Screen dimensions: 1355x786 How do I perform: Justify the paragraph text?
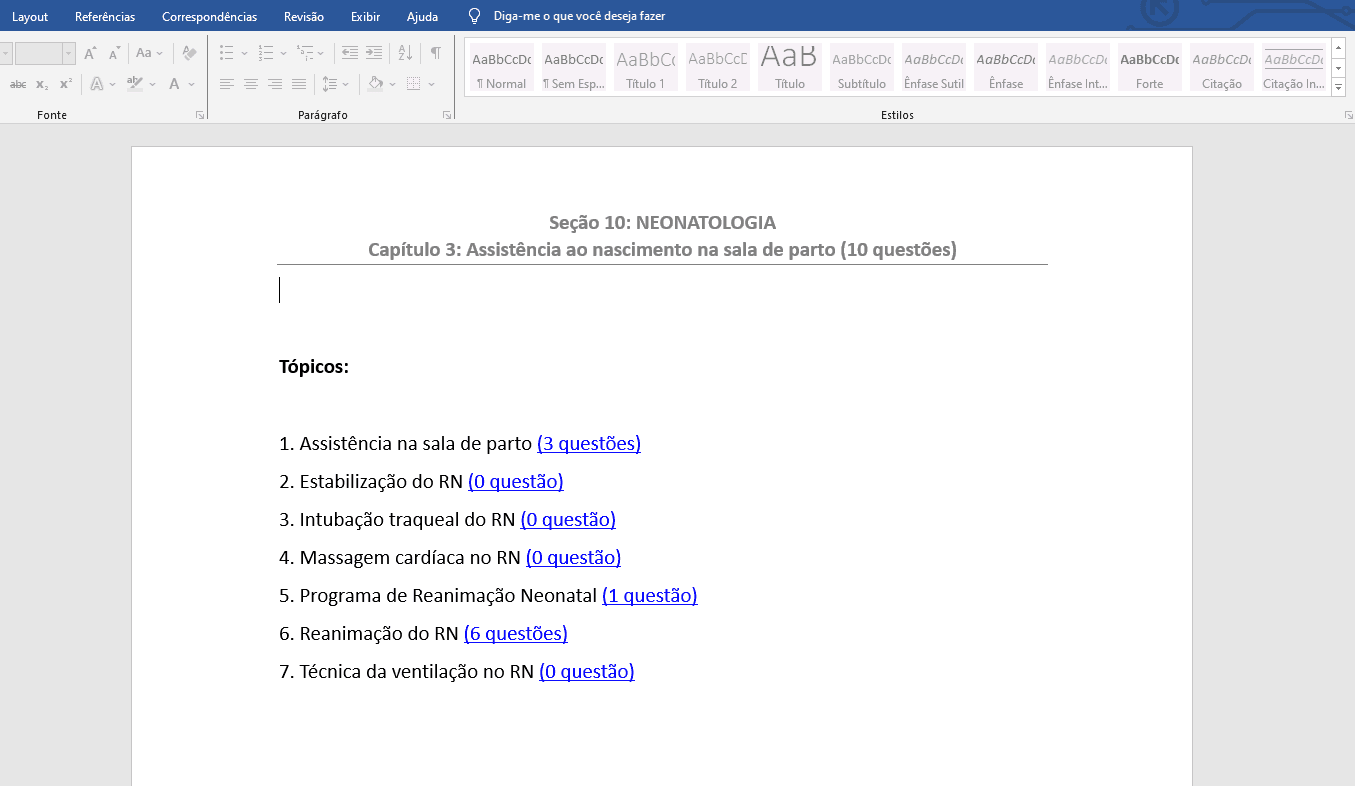point(298,84)
